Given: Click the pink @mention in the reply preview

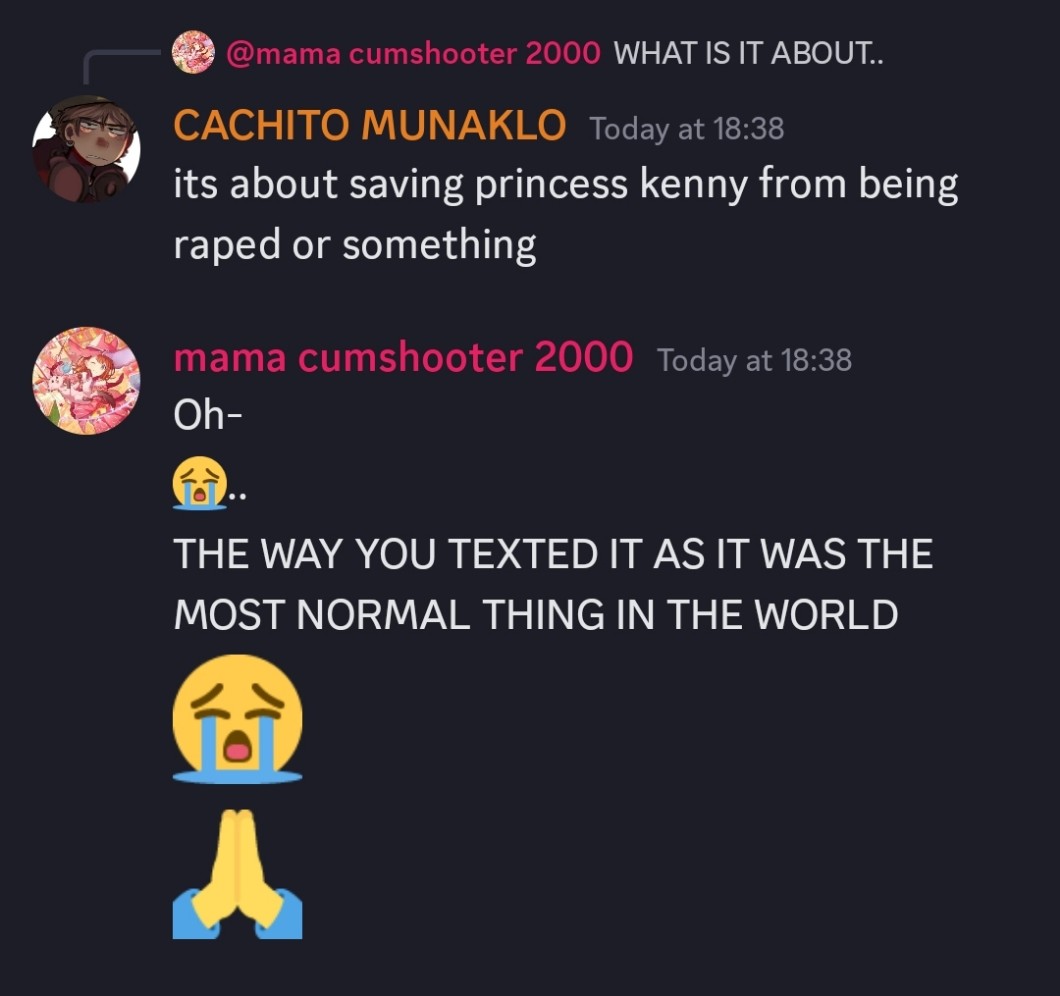Looking at the screenshot, I should (414, 53).
